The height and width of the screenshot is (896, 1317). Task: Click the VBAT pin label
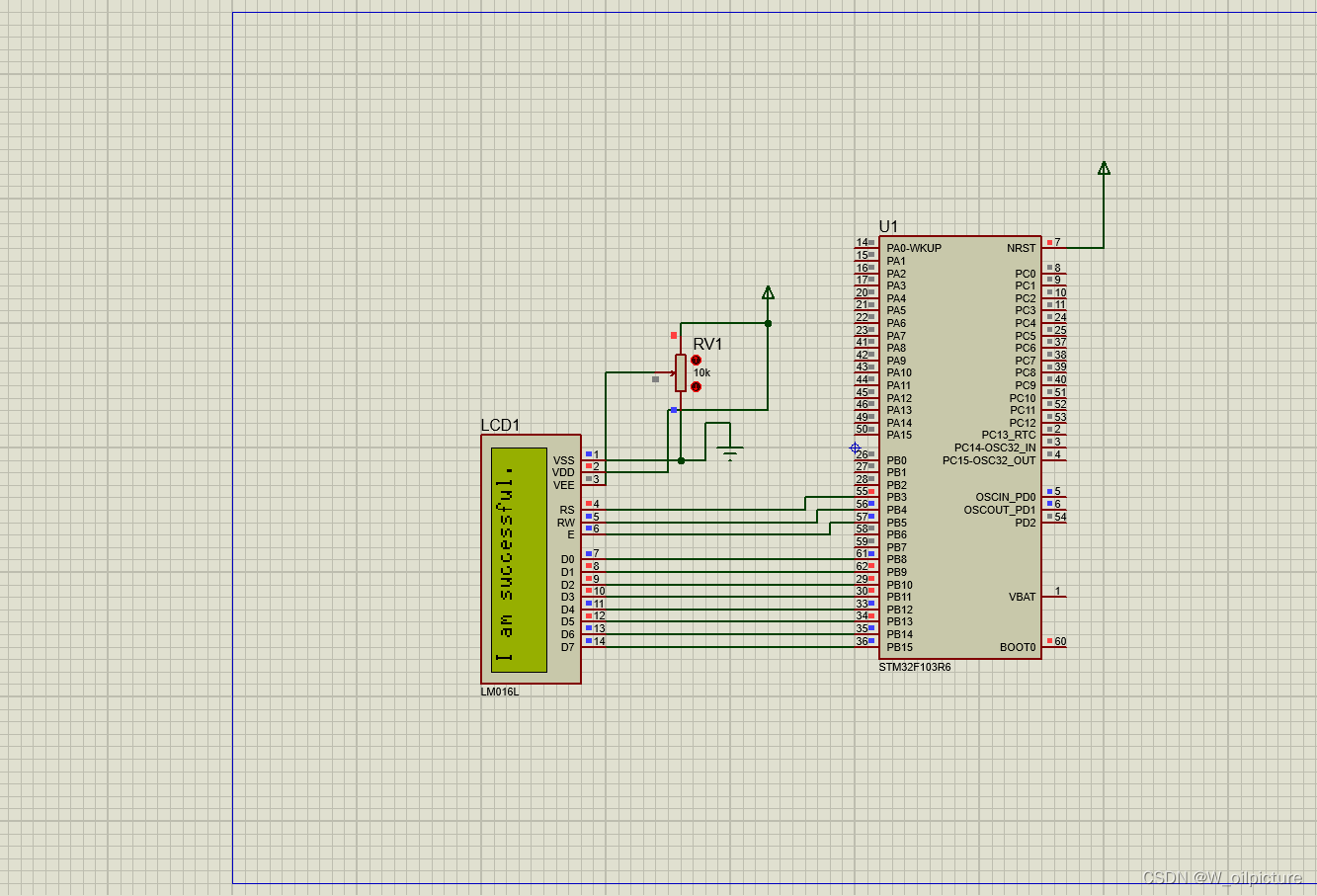pos(1023,597)
